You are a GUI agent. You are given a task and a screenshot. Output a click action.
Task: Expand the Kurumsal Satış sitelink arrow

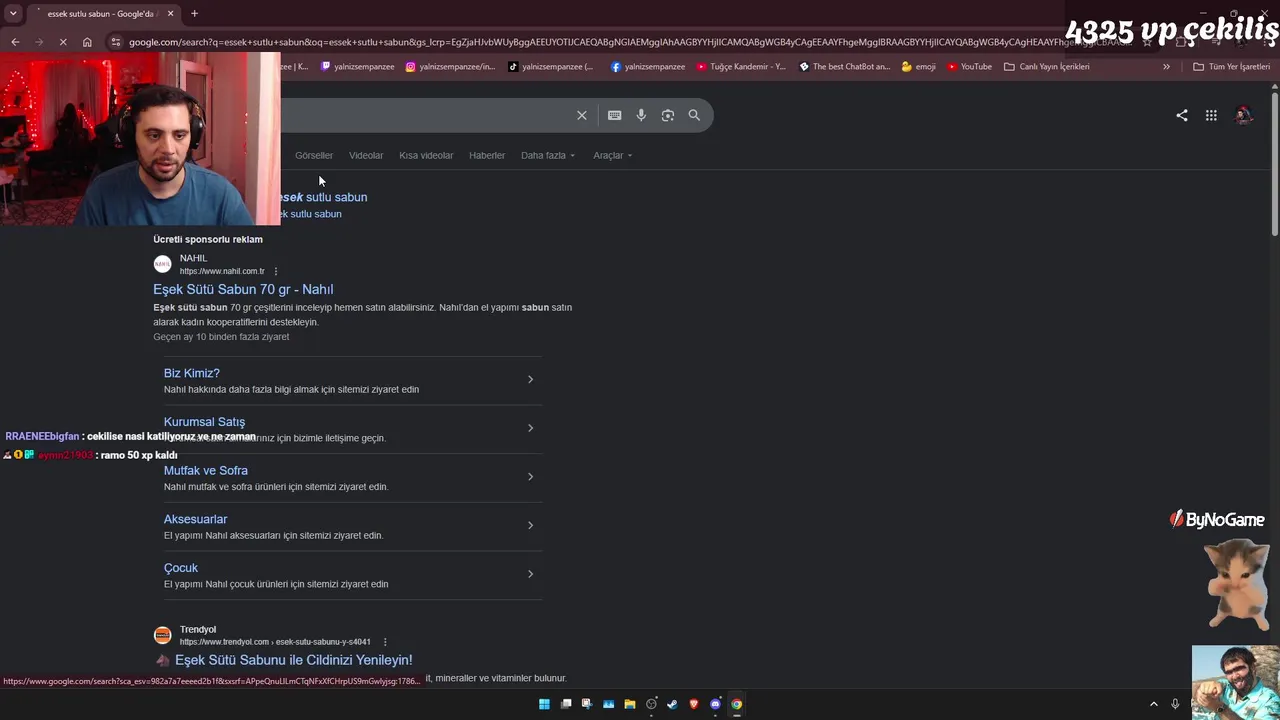click(x=530, y=428)
